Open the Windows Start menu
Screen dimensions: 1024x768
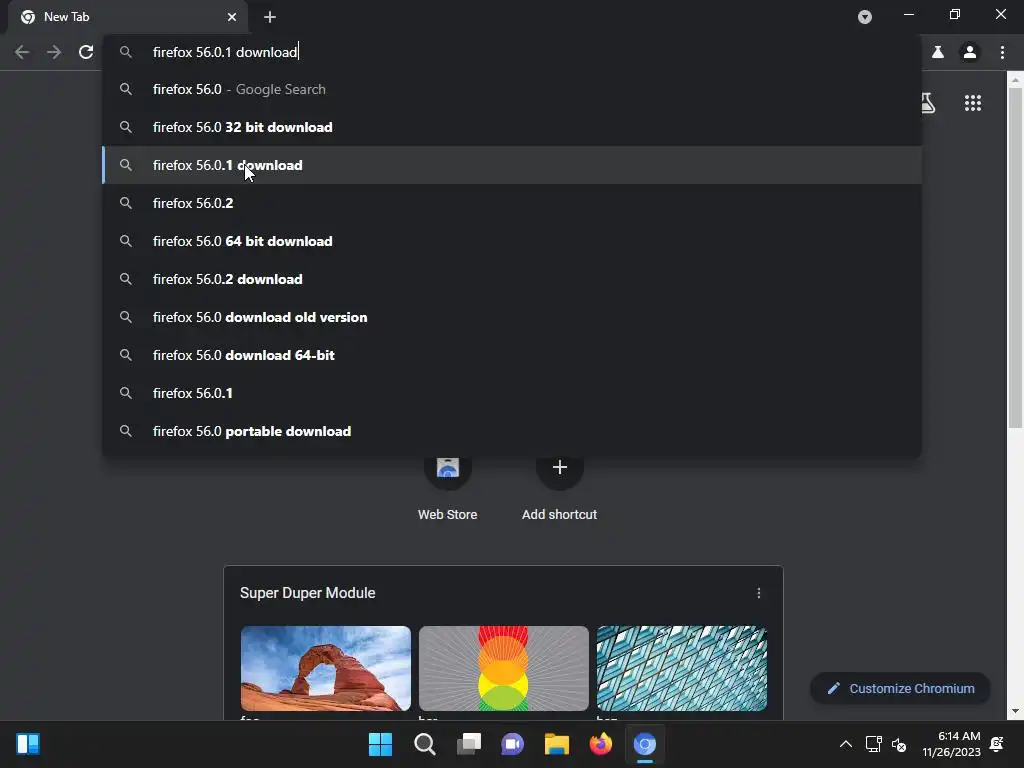380,744
